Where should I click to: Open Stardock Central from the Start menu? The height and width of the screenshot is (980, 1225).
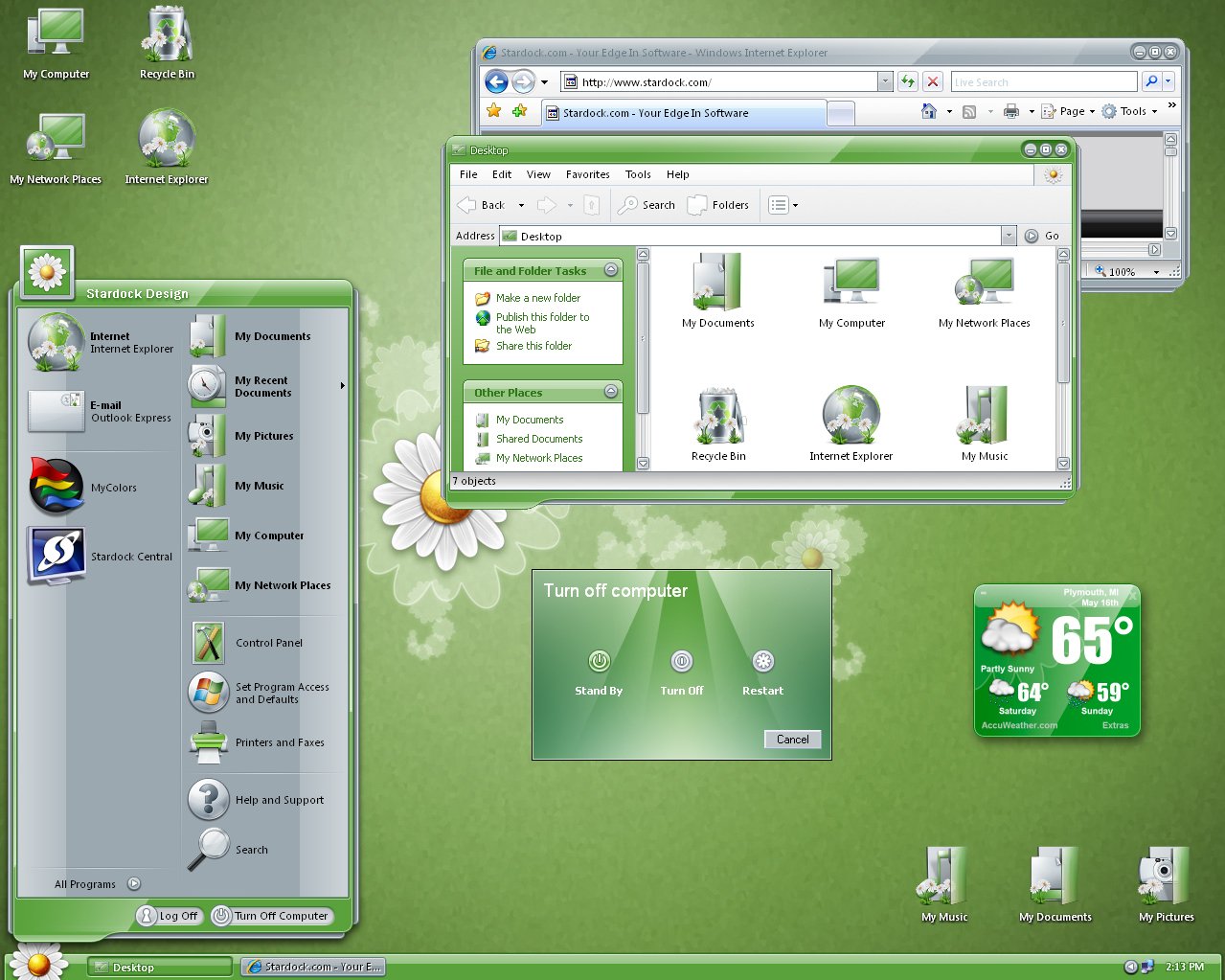(131, 556)
